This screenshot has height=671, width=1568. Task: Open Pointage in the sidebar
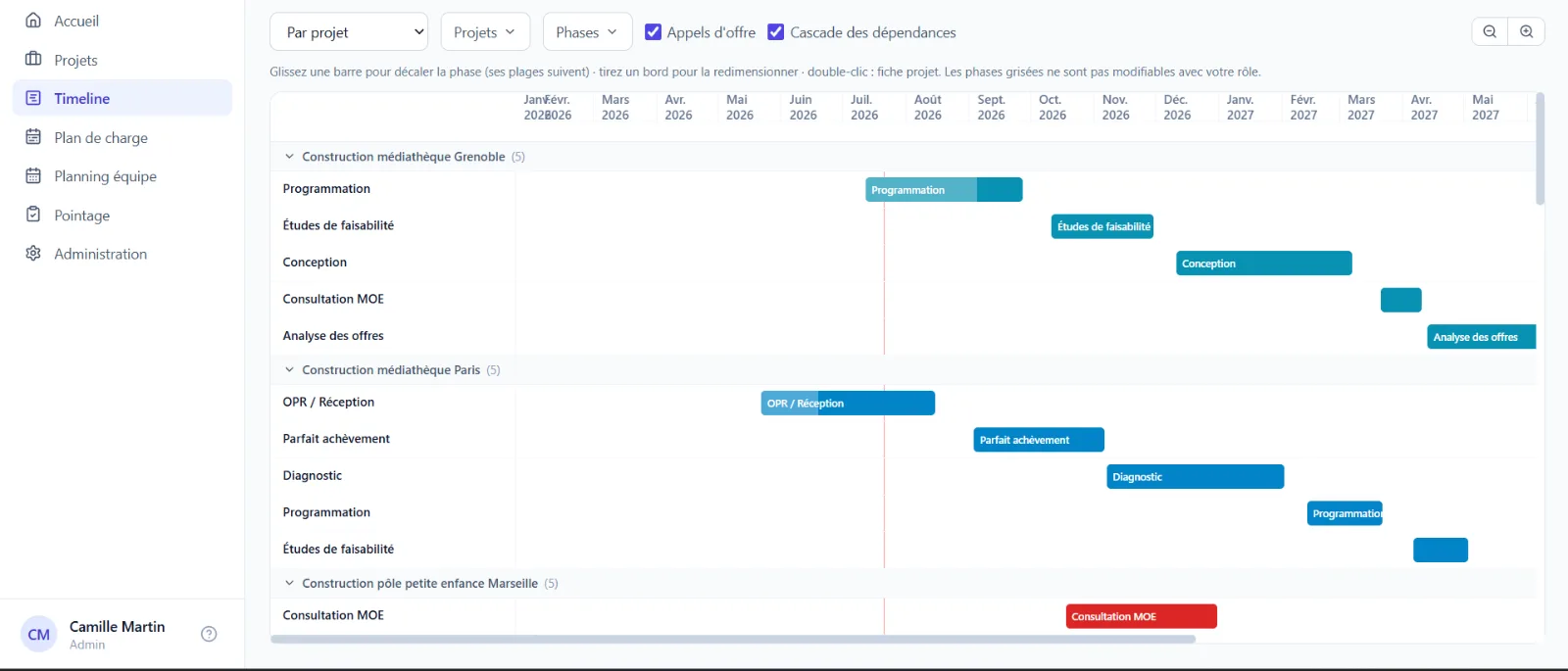pos(122,215)
